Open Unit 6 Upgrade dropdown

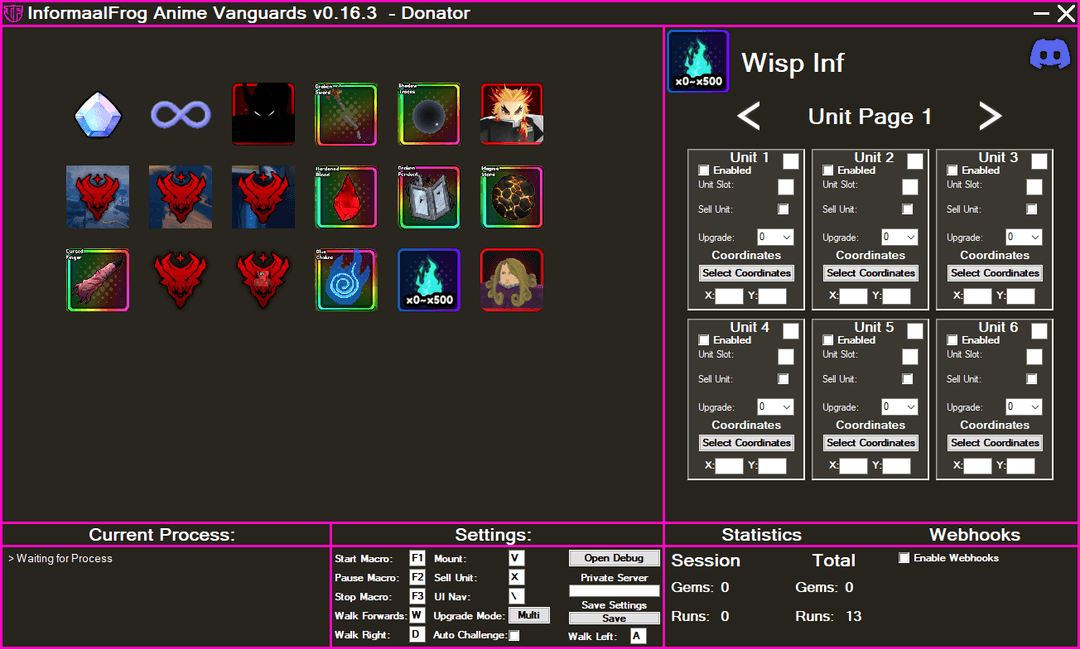point(1024,406)
